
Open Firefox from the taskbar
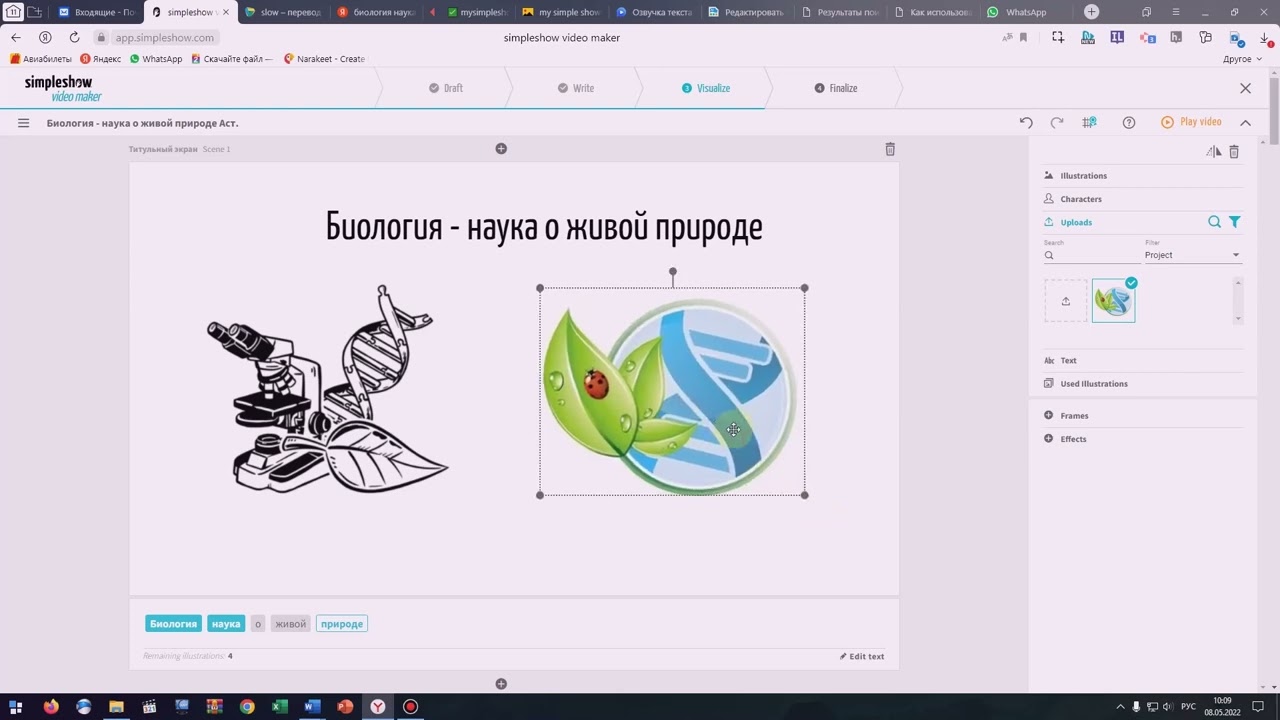pos(51,707)
